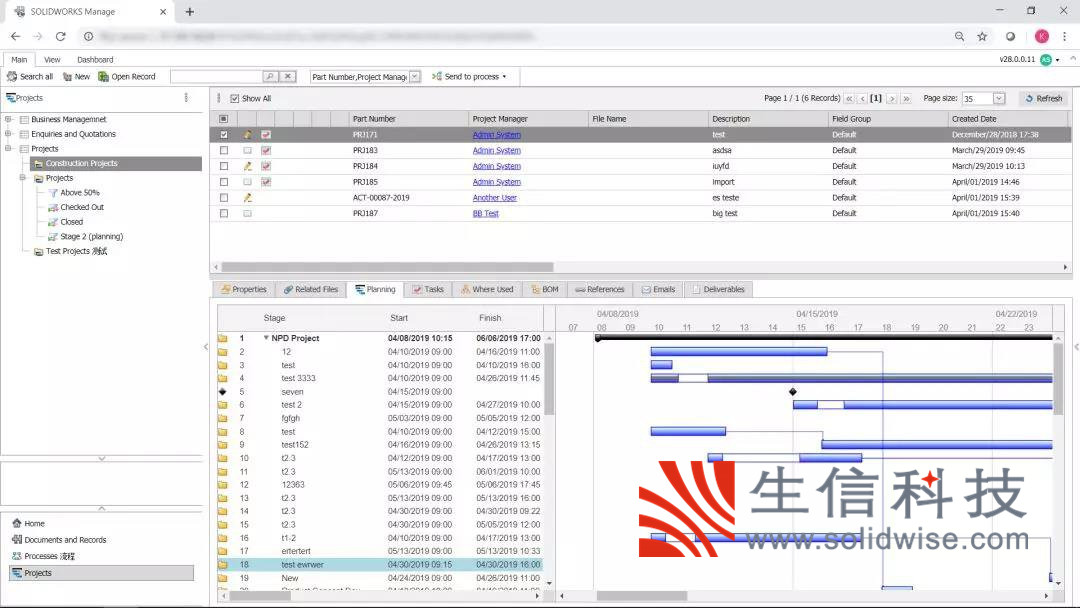Click the milestone diamond icon for stage seven
Screen dimensions: 1080x608
(222, 392)
